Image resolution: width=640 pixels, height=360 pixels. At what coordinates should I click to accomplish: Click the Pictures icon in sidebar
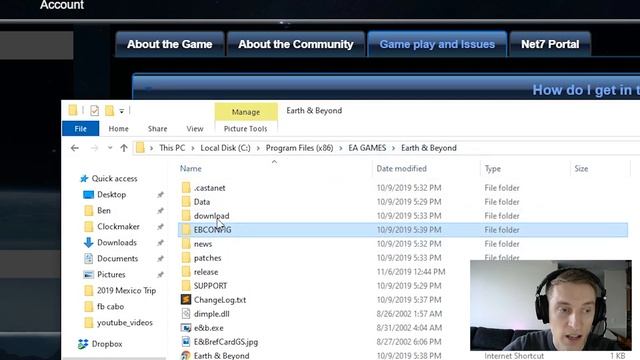[x=88, y=274]
